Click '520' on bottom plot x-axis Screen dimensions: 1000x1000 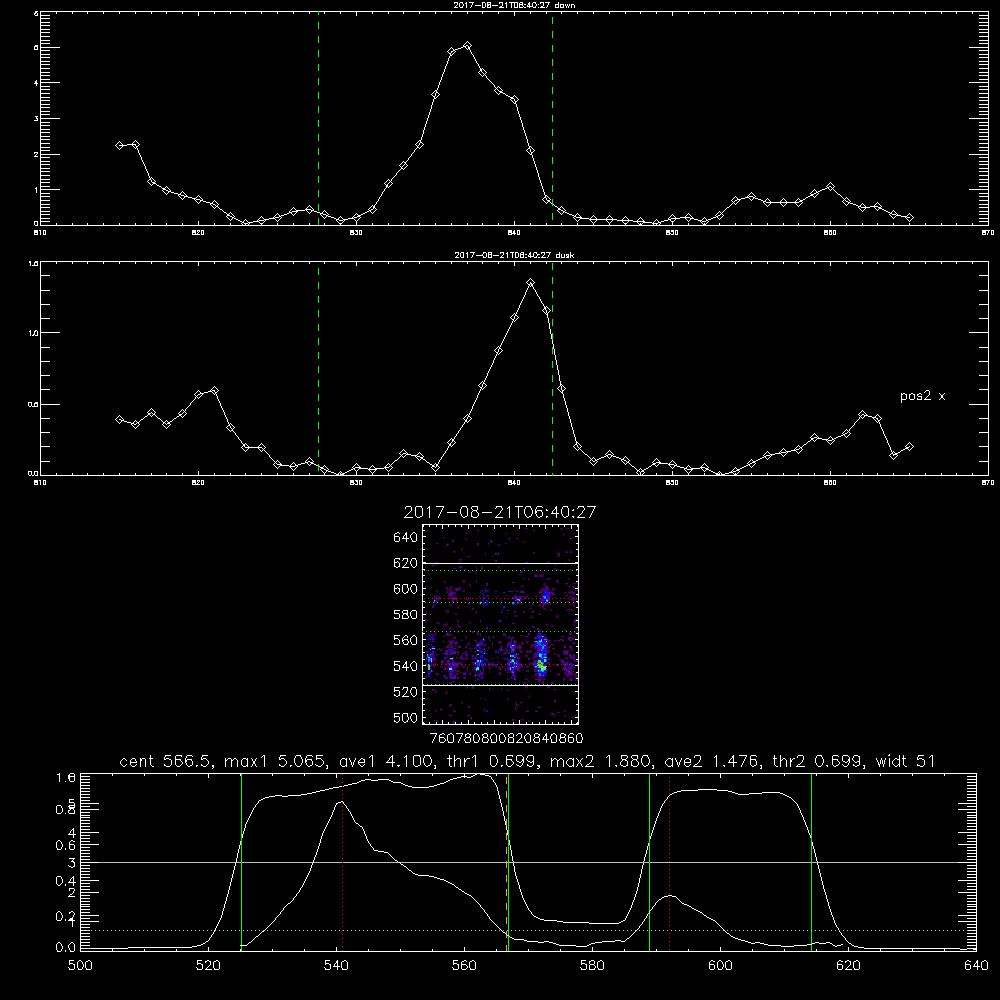(208, 966)
